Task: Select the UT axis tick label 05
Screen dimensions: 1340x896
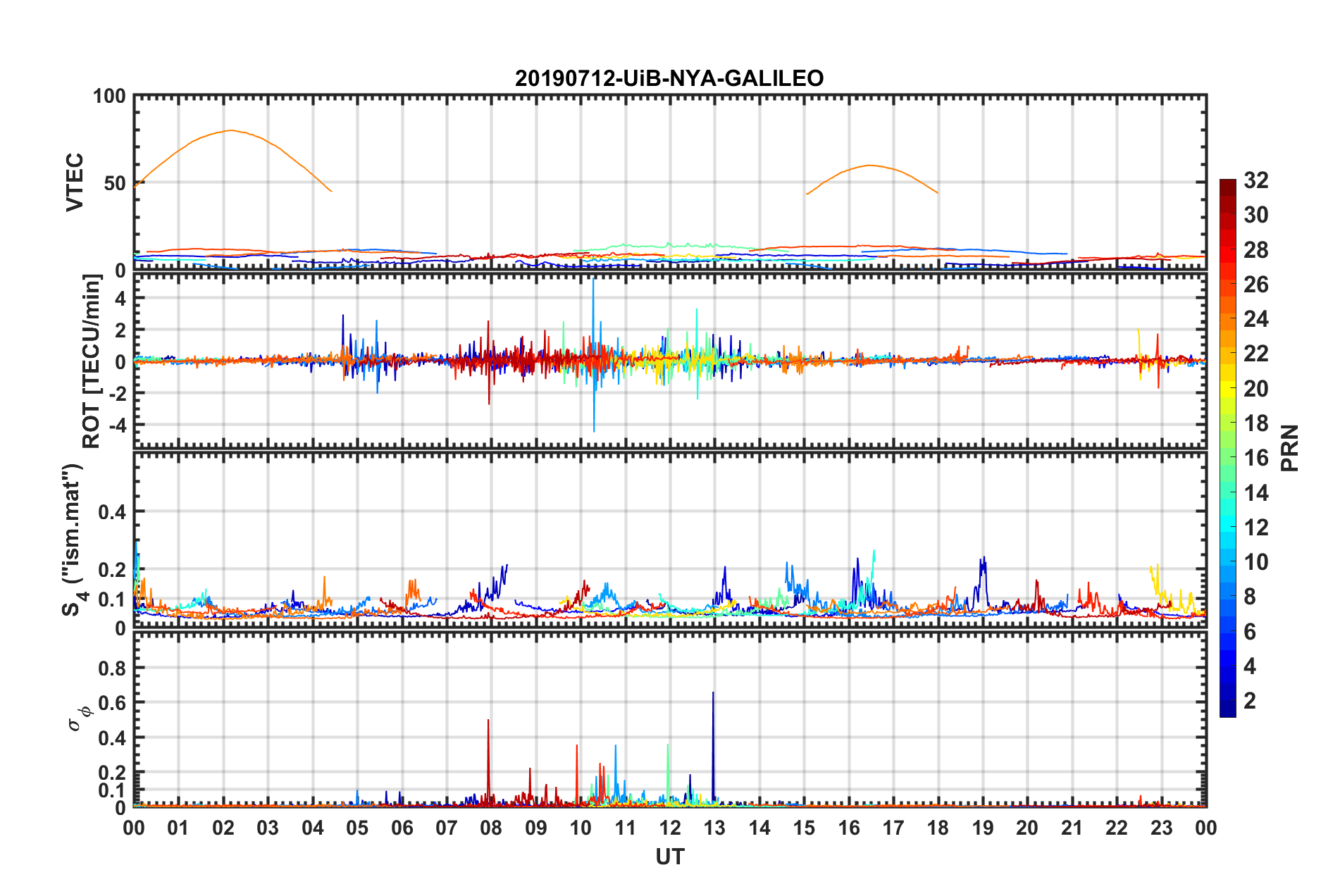Action: 357,828
